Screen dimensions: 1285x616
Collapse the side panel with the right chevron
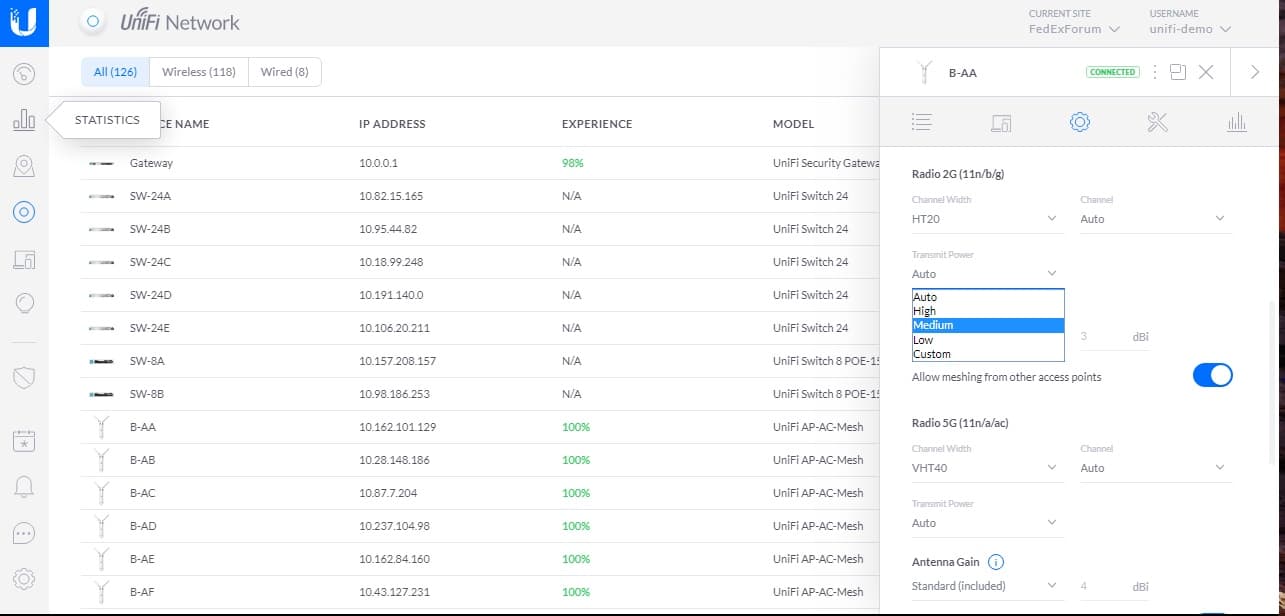[x=1255, y=72]
